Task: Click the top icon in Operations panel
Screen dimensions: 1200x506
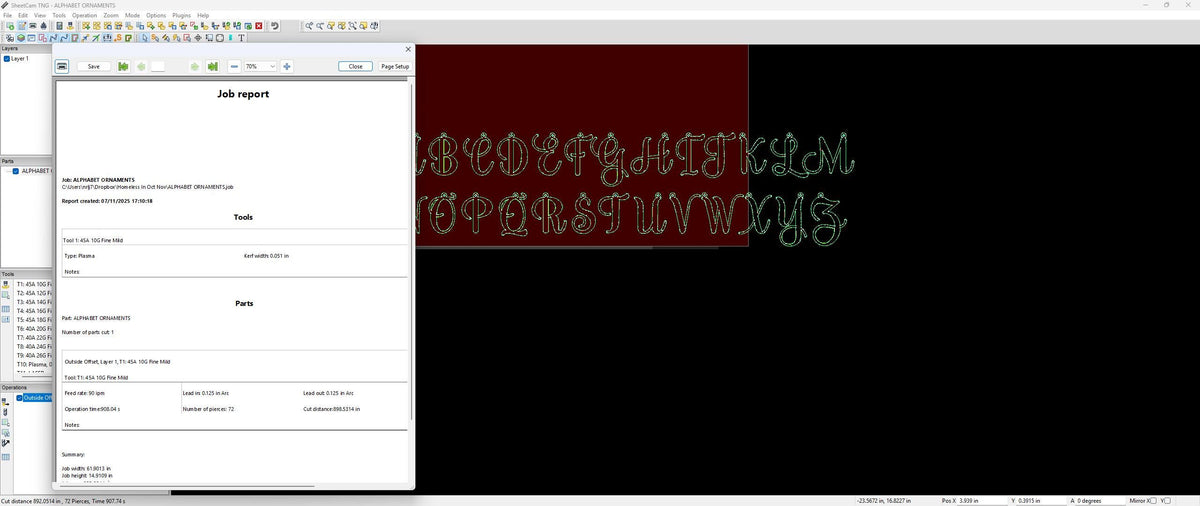Action: (5, 402)
